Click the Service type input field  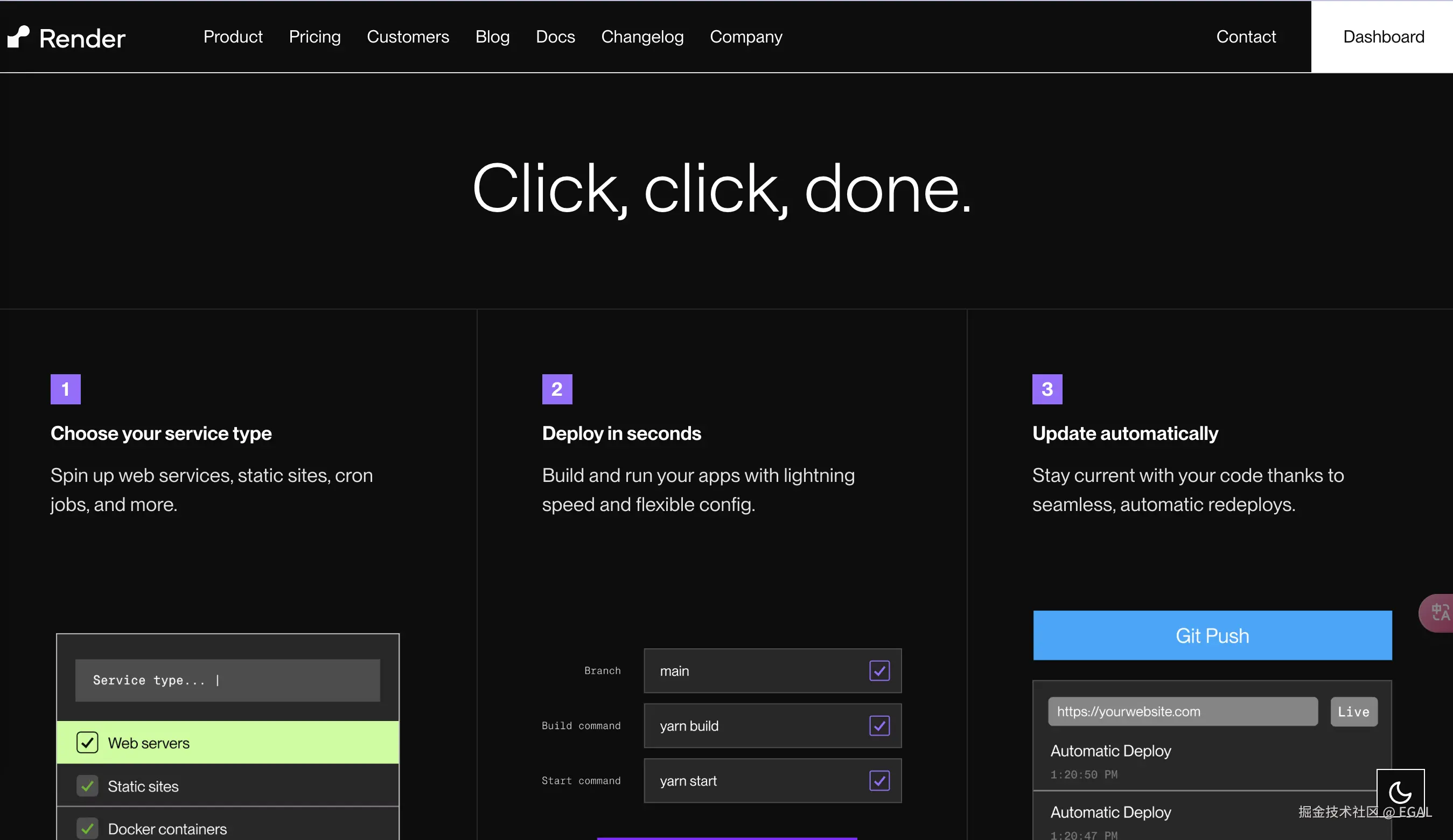pyautogui.click(x=227, y=680)
